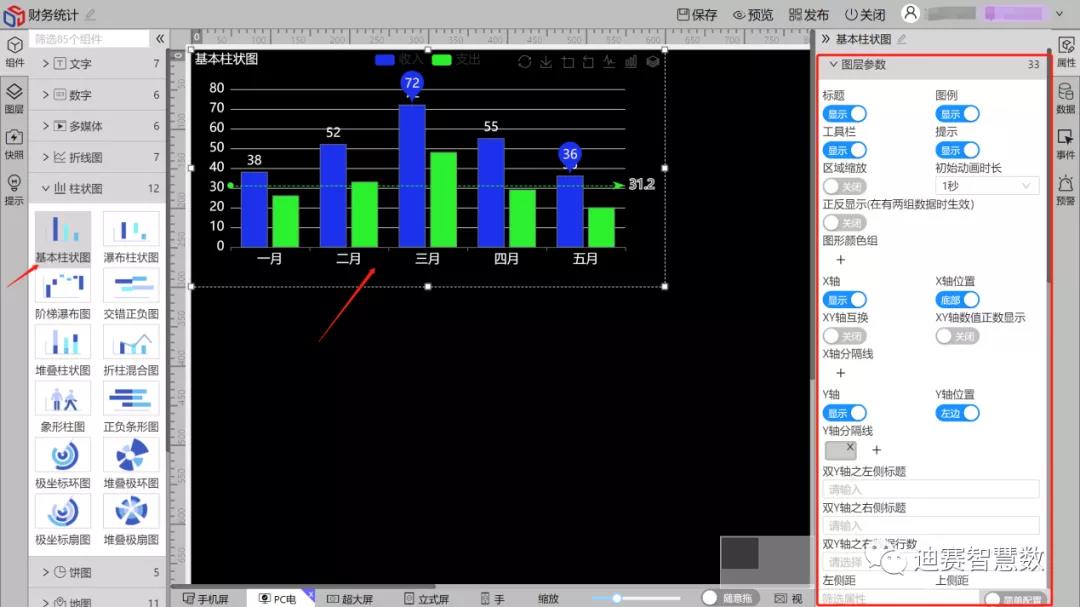This screenshot has height=607, width=1080.
Task: Toggle the XY轴互换 axis swap switch
Action: (x=844, y=336)
